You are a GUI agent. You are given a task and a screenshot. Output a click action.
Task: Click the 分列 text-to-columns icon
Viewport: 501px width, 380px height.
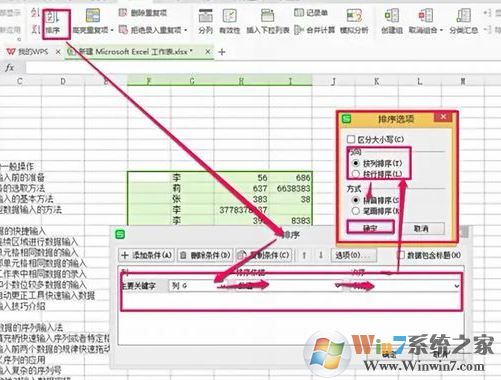coord(205,22)
